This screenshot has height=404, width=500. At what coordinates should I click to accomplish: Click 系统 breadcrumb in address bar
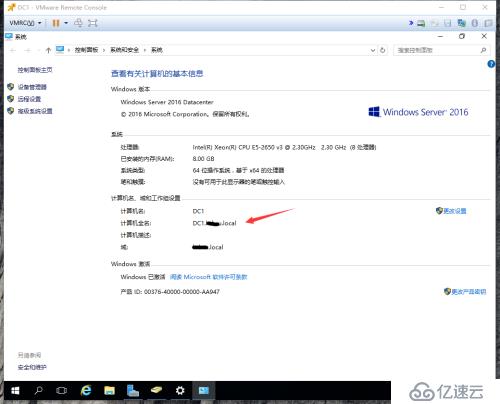pyautogui.click(x=157, y=50)
